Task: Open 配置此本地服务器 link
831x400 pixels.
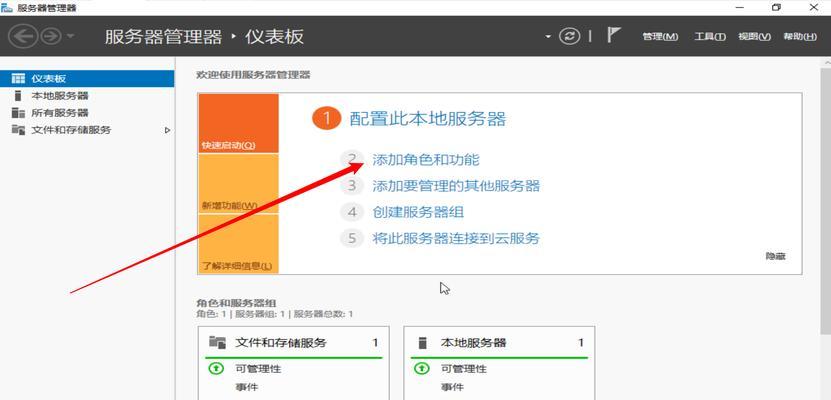Action: click(428, 119)
